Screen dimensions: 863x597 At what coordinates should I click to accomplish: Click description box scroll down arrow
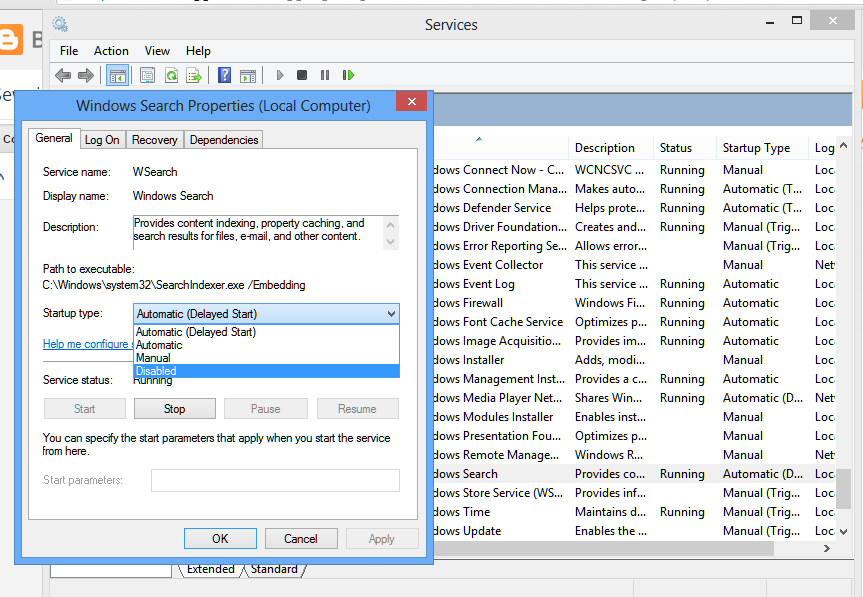390,242
